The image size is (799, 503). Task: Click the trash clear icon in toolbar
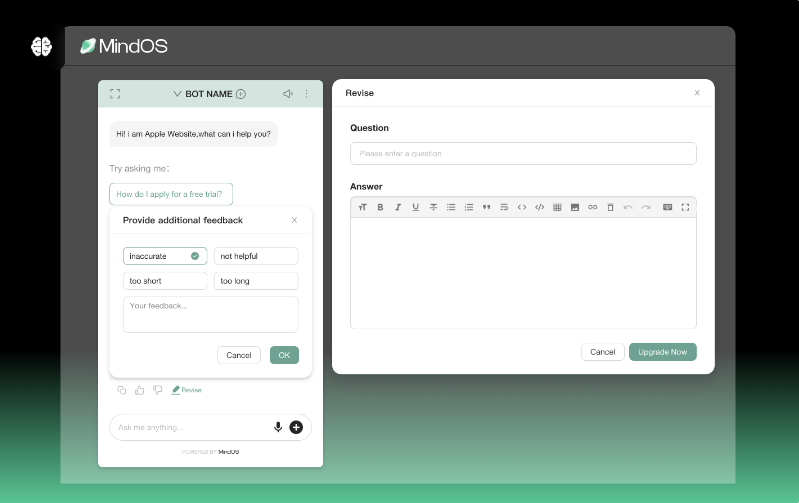tap(610, 207)
